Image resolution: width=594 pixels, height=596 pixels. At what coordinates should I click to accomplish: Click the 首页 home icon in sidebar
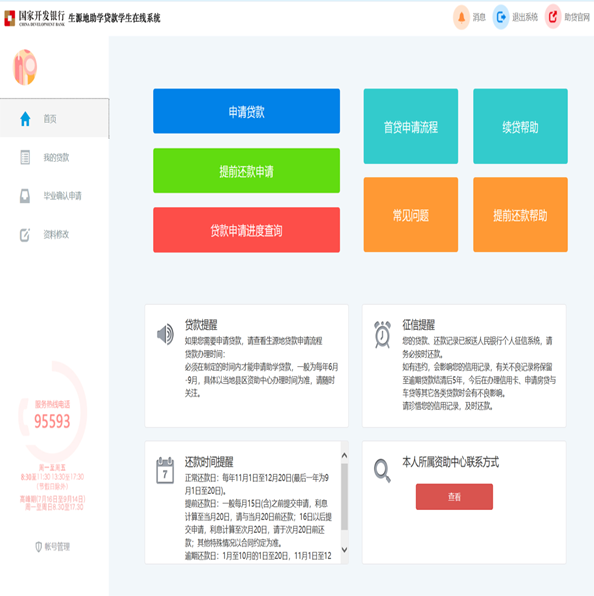(25, 119)
